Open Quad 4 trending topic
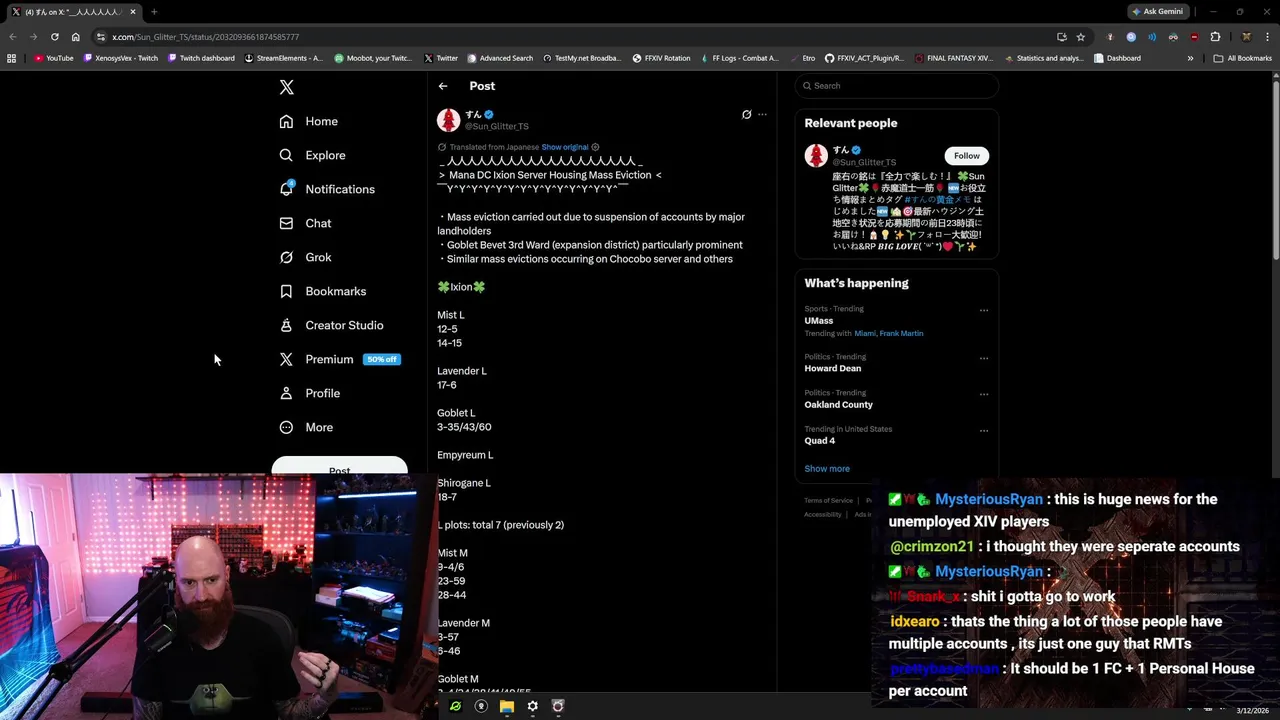Screen dimensions: 1280x720 pos(820,441)
